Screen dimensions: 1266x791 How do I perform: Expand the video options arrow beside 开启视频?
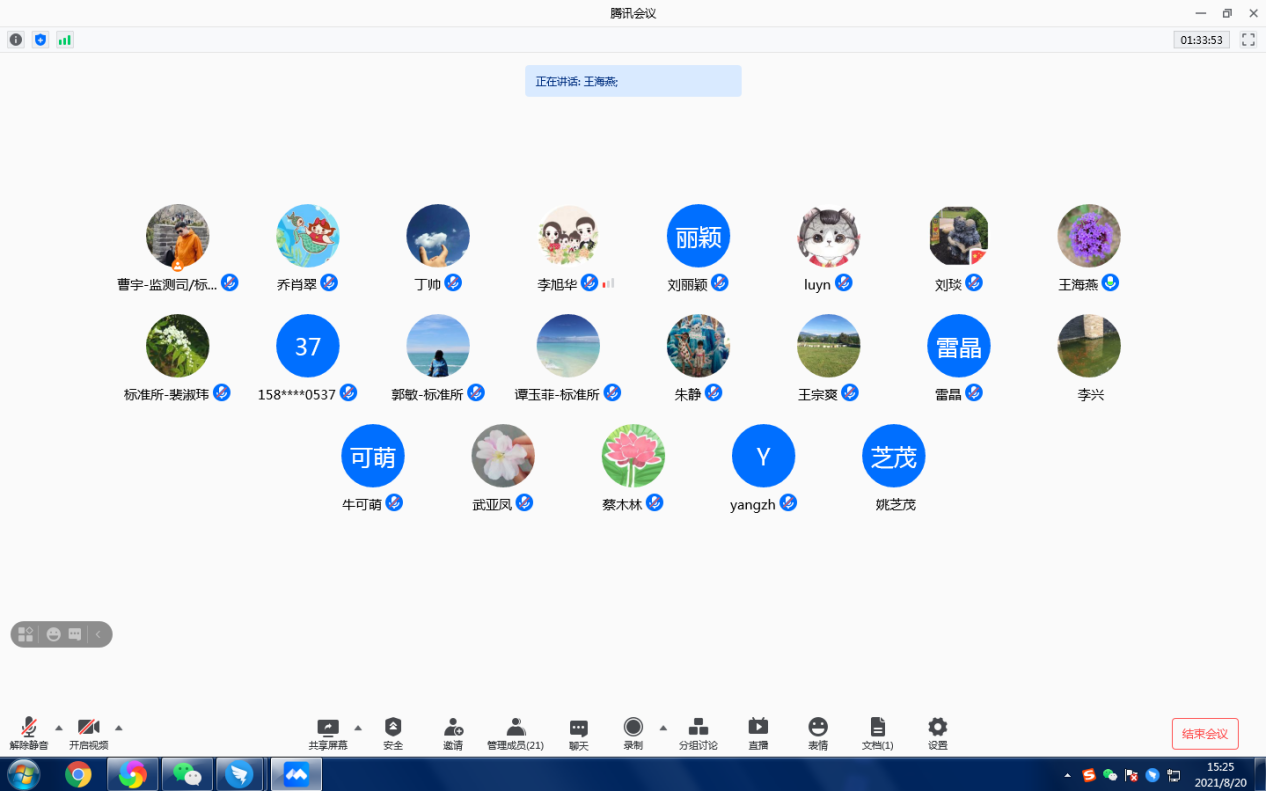[119, 727]
